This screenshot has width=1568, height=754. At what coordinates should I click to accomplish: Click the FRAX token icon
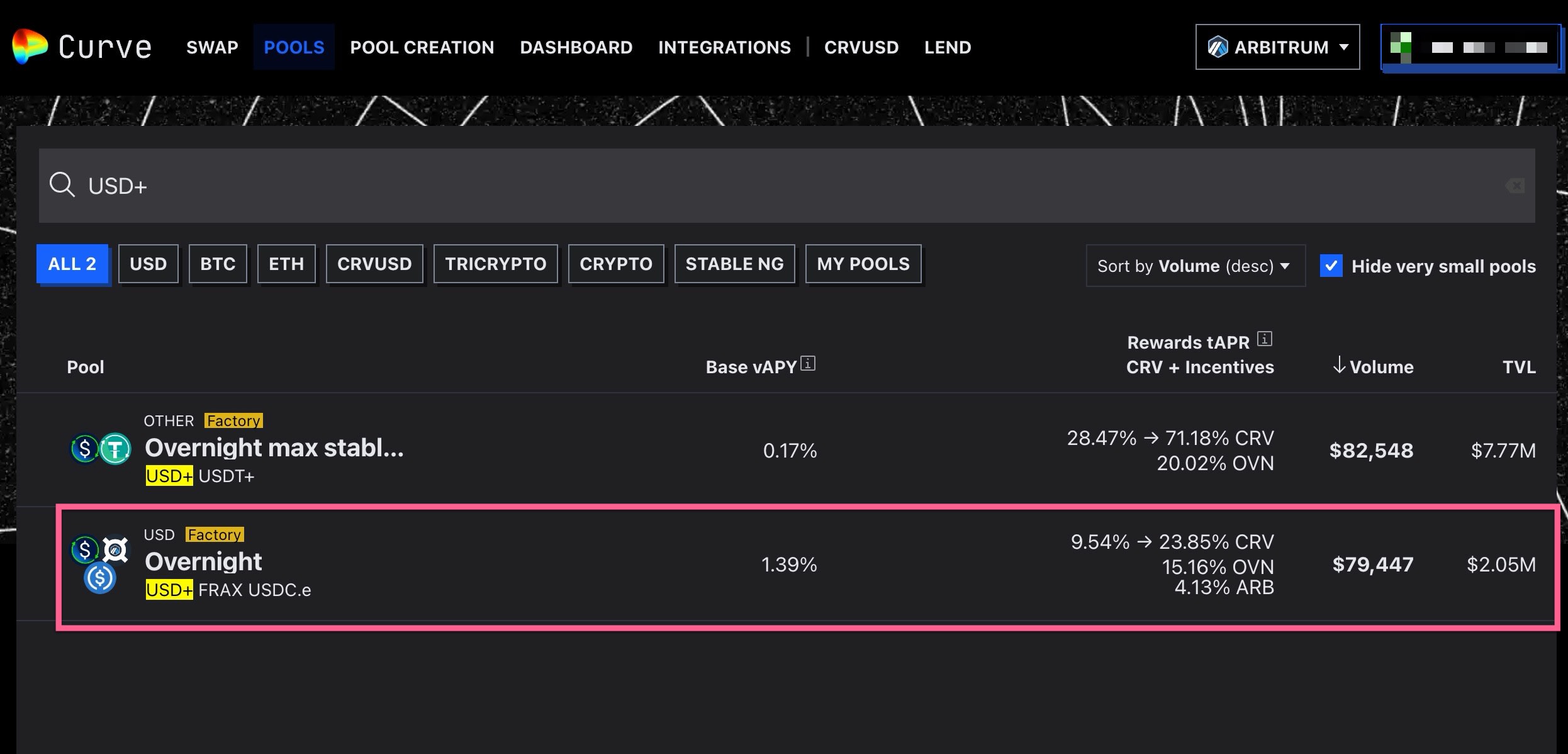pos(115,549)
